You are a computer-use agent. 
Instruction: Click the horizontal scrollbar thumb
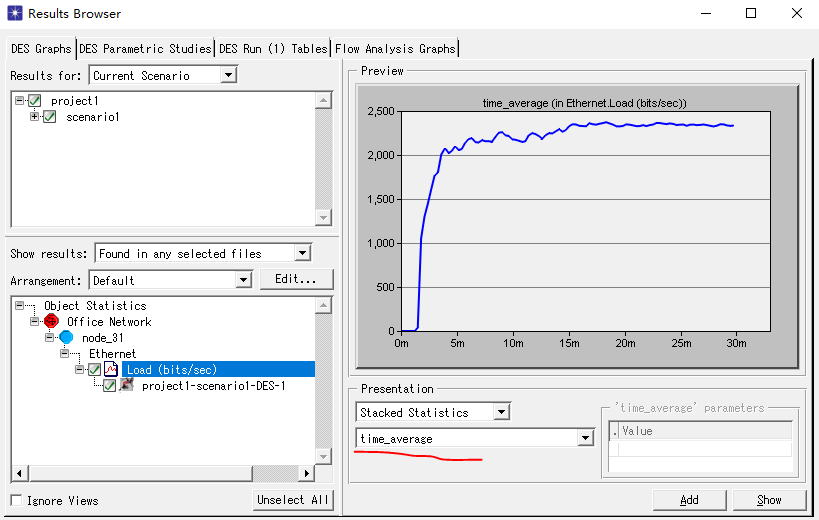point(141,473)
